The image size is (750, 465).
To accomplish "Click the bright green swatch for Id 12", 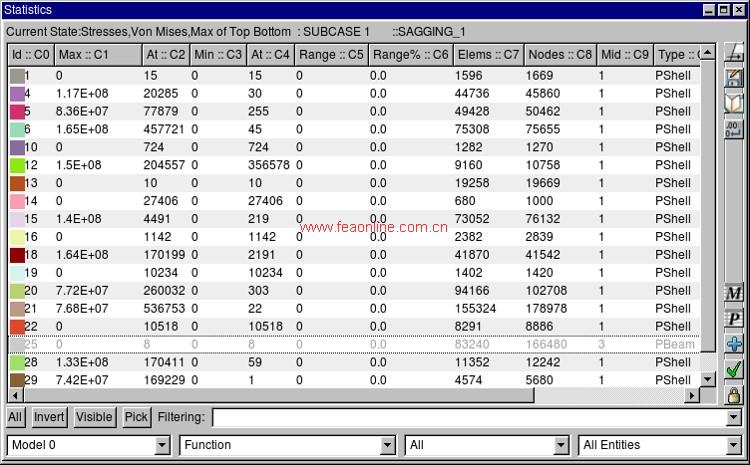I will pos(17,165).
